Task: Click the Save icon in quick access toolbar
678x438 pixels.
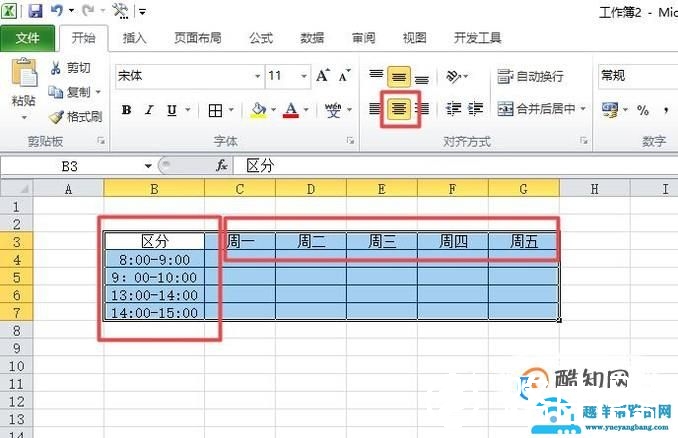Action: pos(35,10)
